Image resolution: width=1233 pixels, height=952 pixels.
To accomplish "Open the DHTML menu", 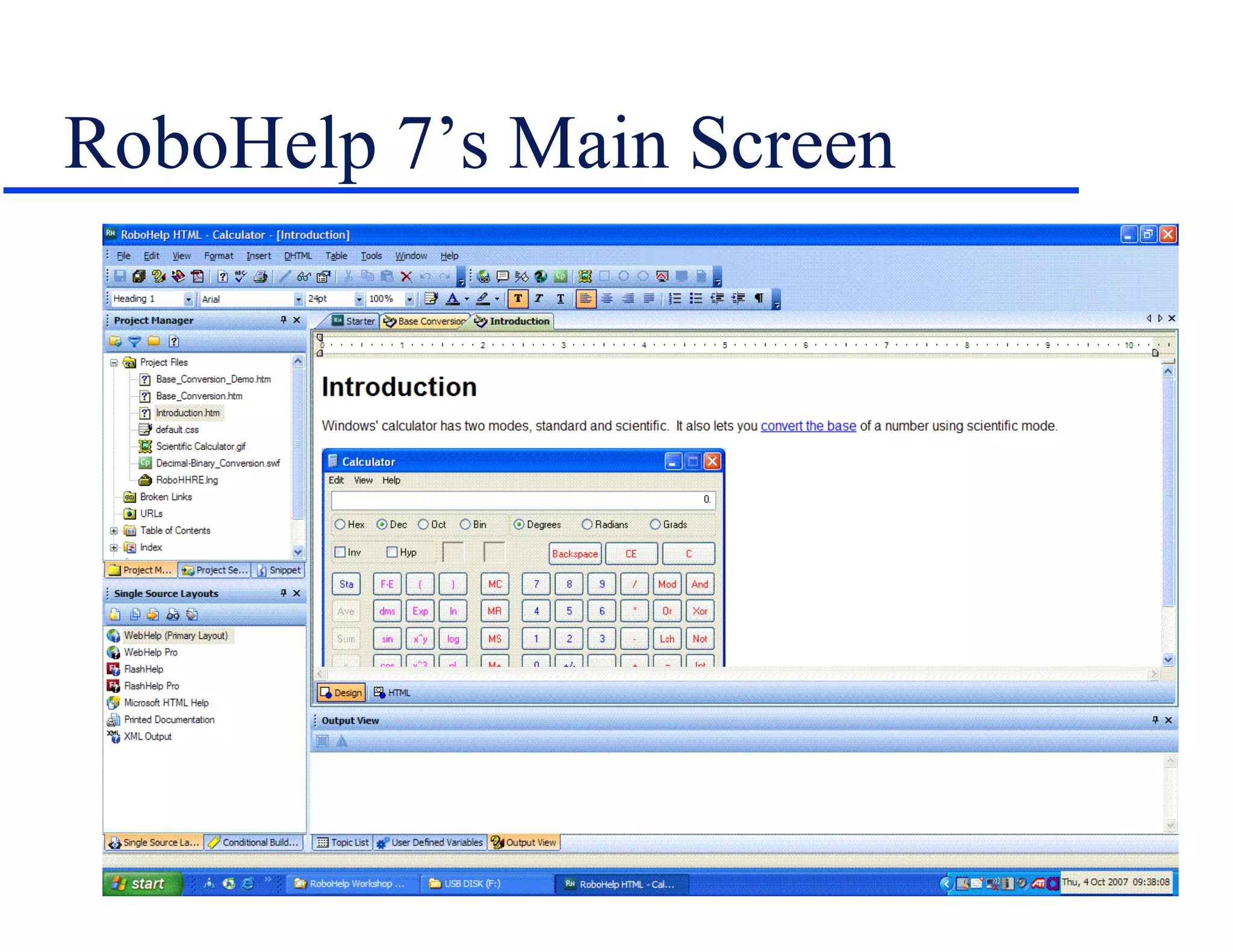I will [x=298, y=256].
